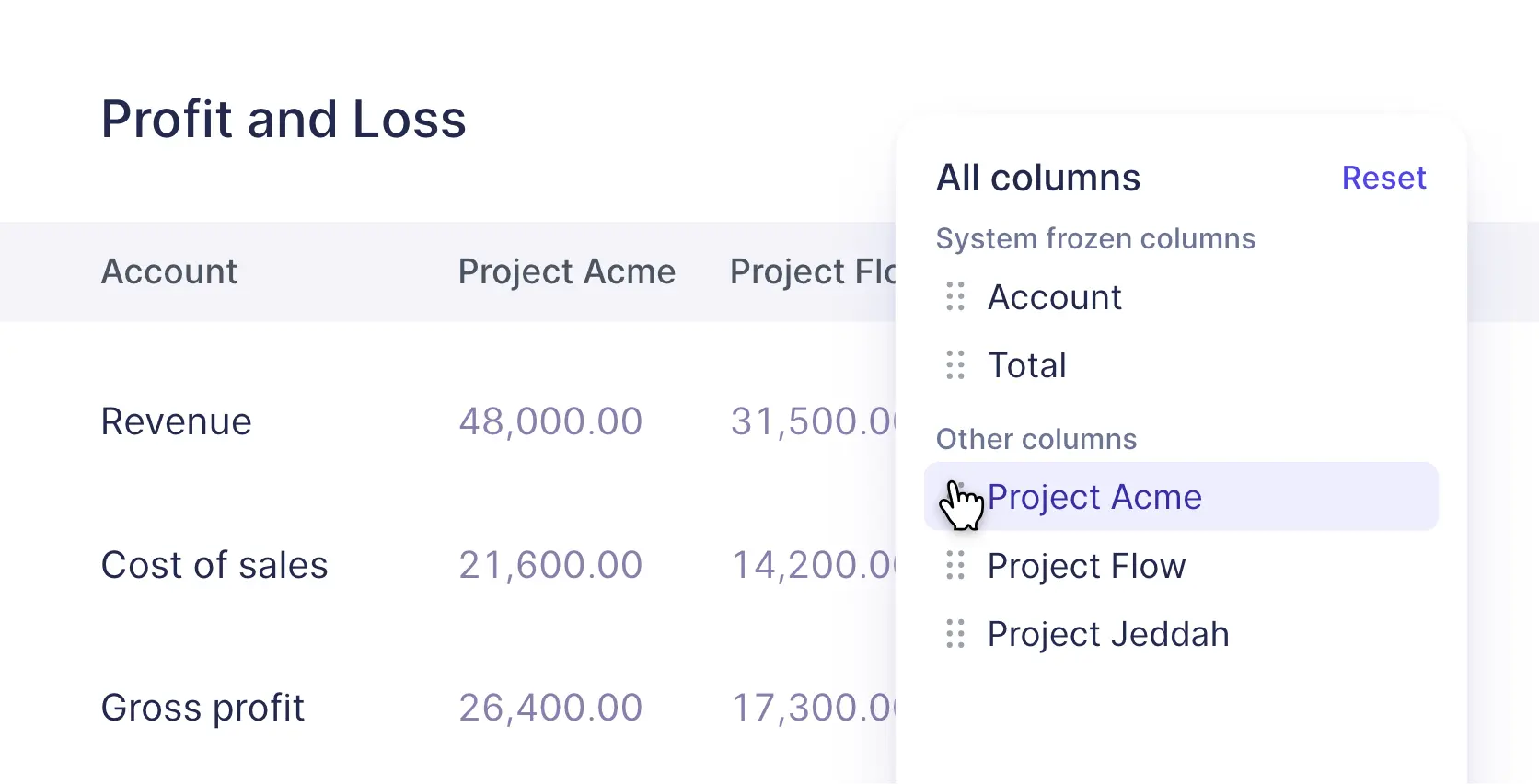Click the Account table column header

click(169, 271)
